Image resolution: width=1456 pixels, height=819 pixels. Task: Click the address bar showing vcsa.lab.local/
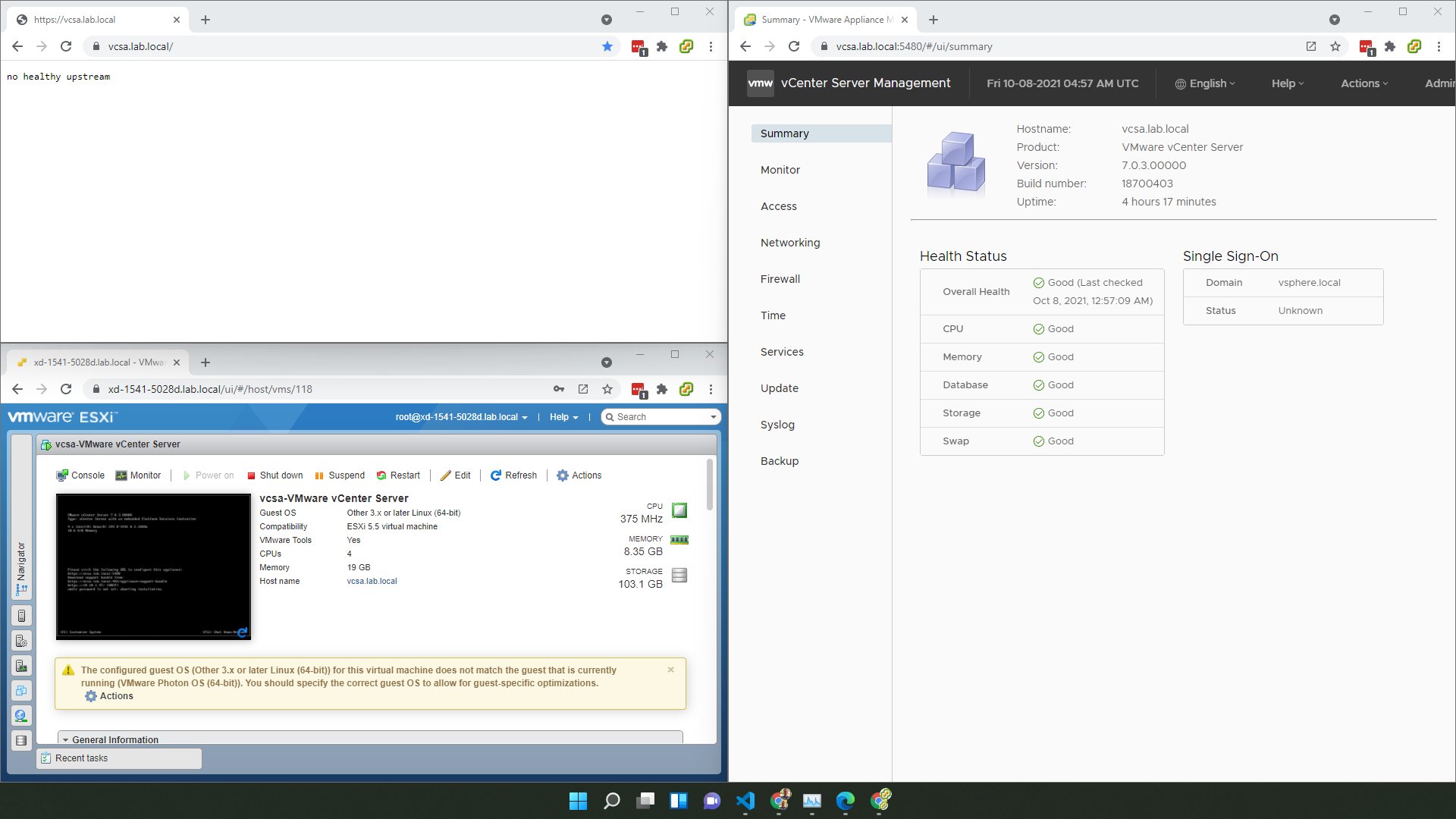pos(349,46)
